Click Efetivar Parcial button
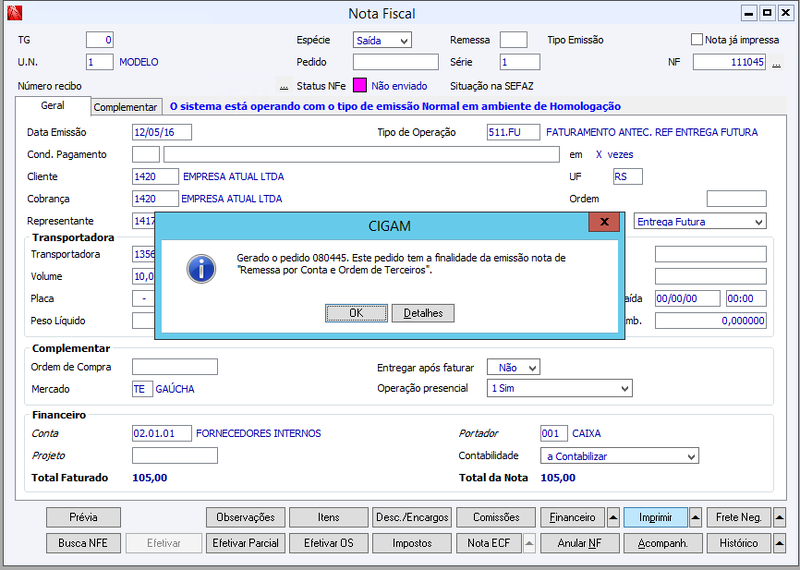 245,543
